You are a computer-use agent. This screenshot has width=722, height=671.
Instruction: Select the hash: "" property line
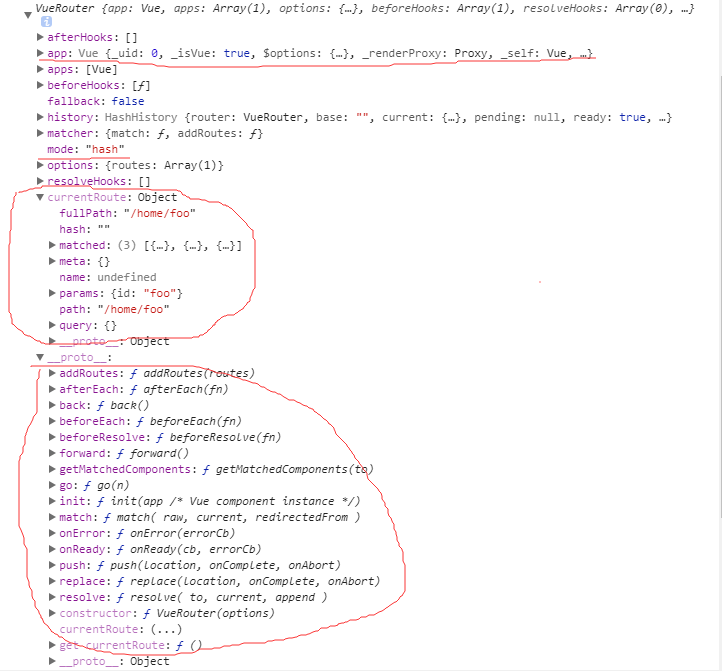pyautogui.click(x=85, y=229)
